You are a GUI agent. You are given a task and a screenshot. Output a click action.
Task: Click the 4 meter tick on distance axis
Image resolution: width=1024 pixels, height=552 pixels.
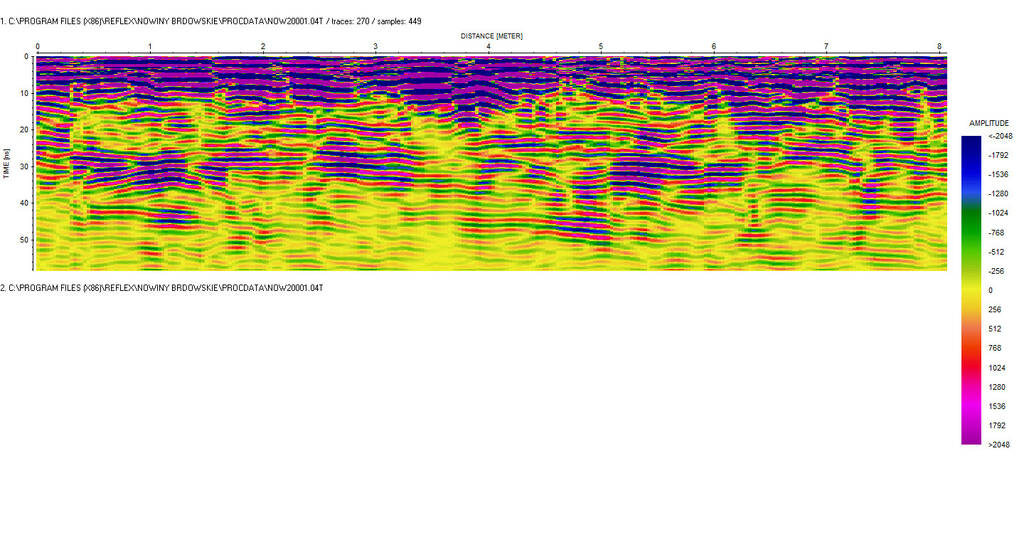coord(488,47)
